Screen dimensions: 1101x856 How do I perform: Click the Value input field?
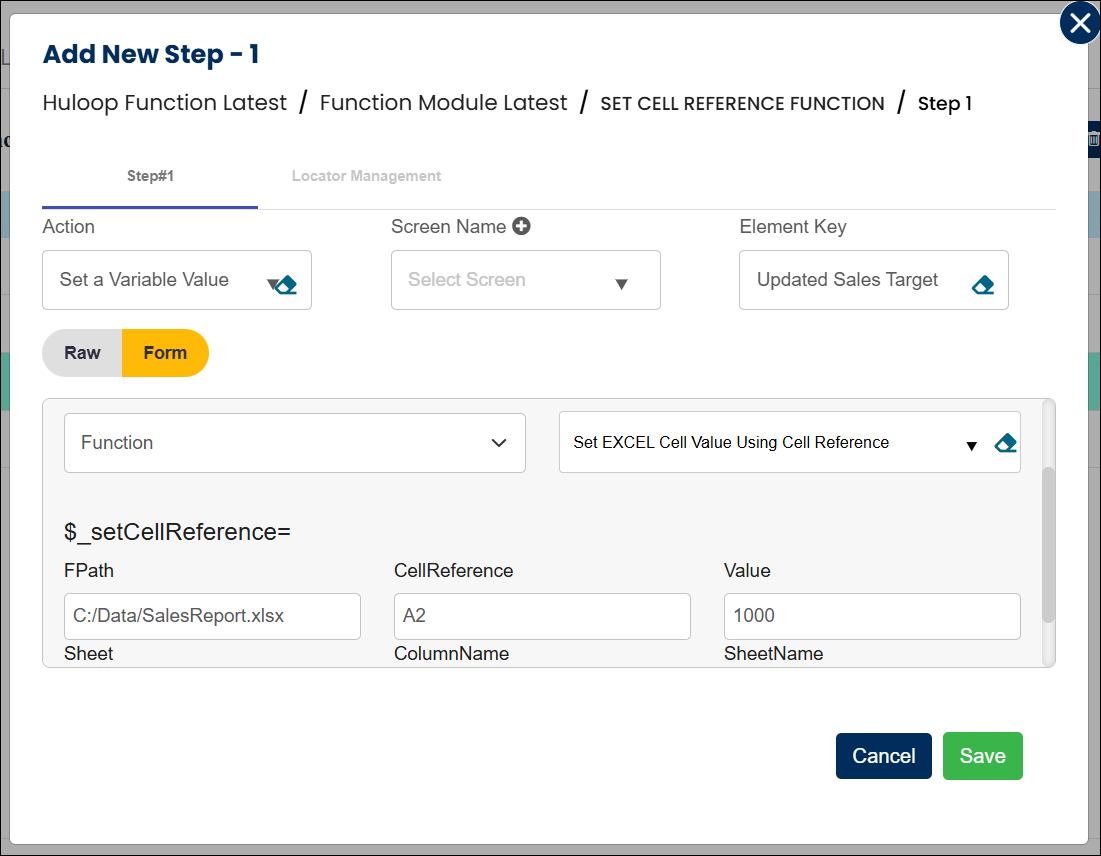(871, 616)
